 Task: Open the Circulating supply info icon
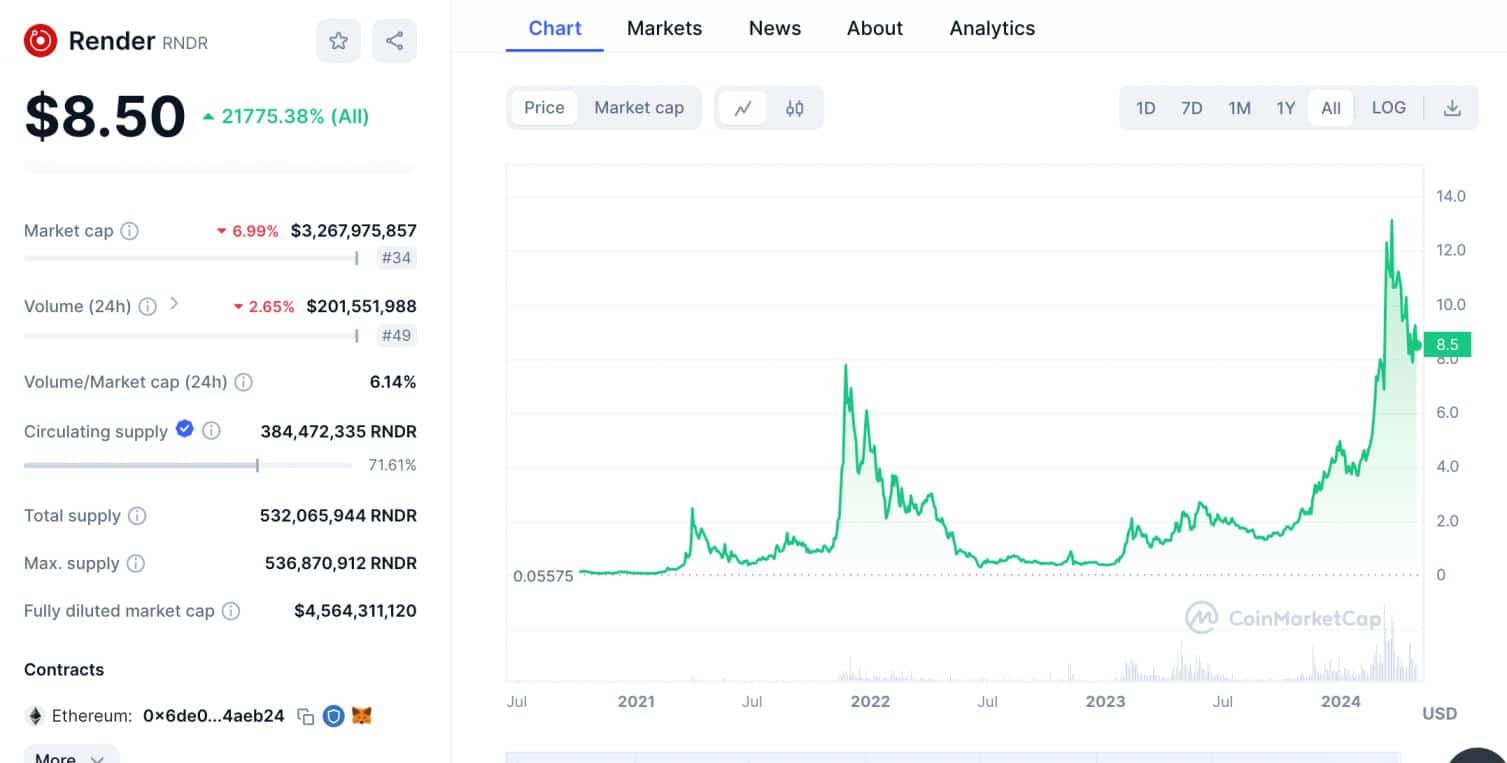(x=211, y=431)
